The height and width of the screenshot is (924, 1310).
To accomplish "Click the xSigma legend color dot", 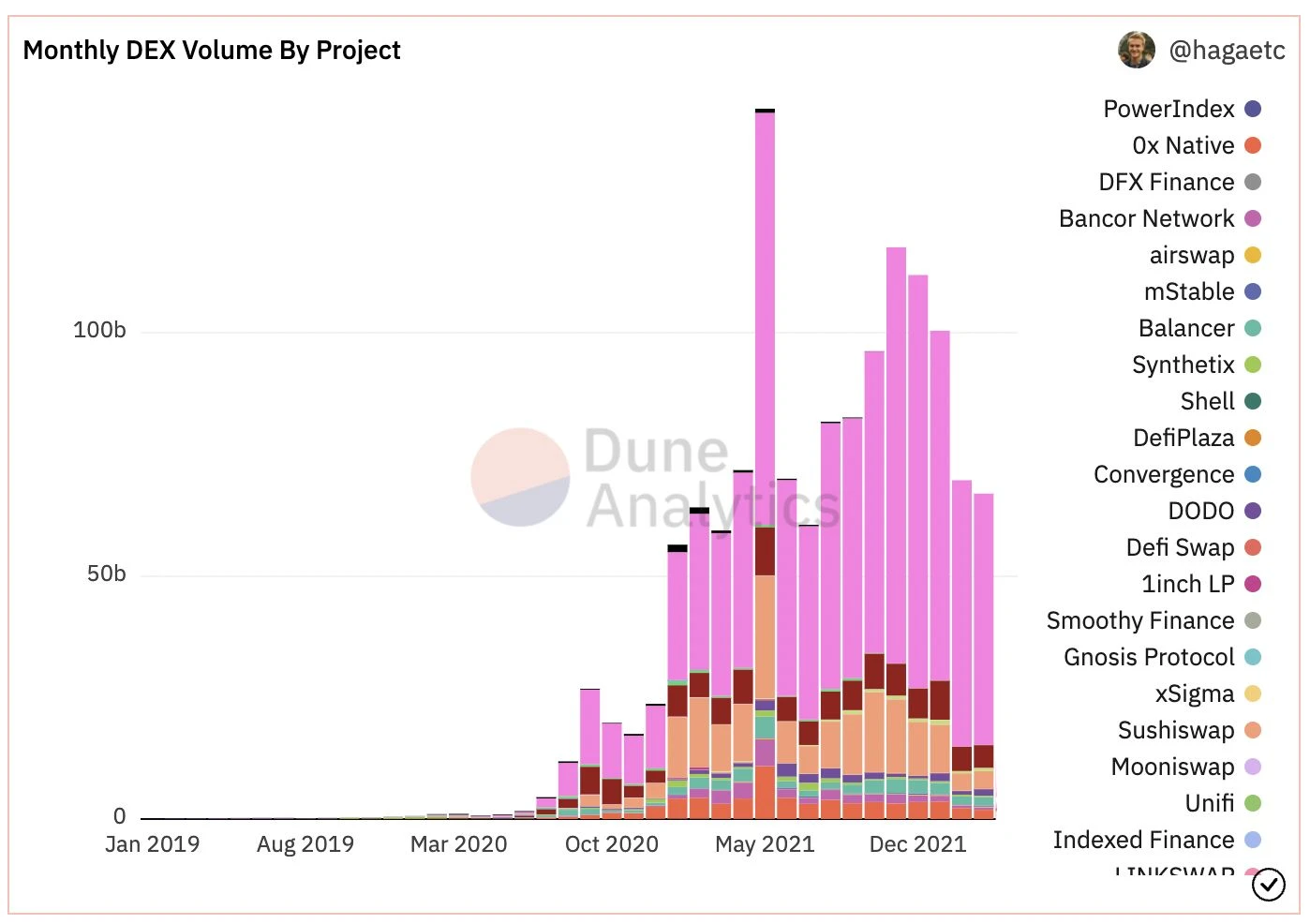I will (1253, 694).
